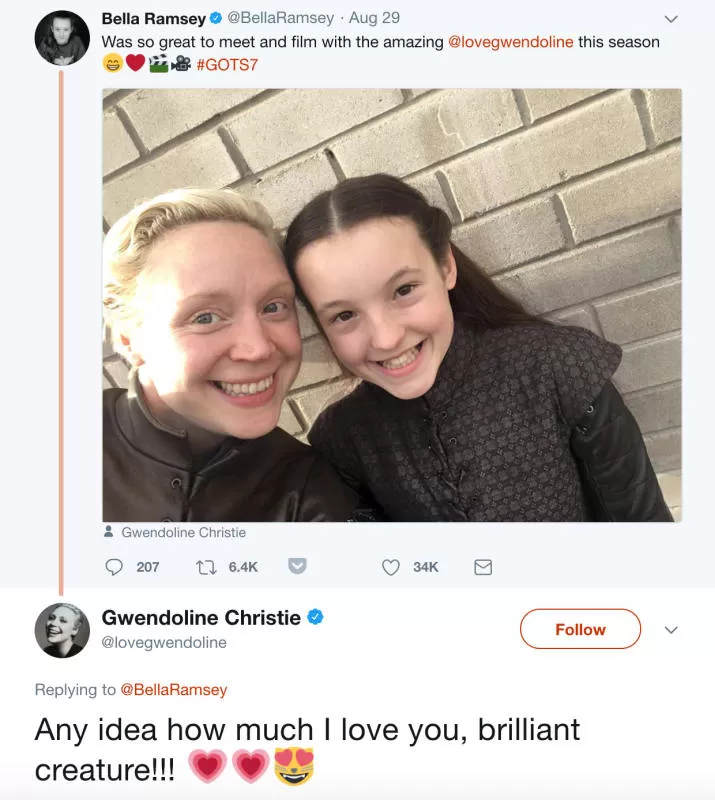Viewport: 715px width, 800px height.
Task: Click the reply speech bubble icon
Action: coord(113,566)
